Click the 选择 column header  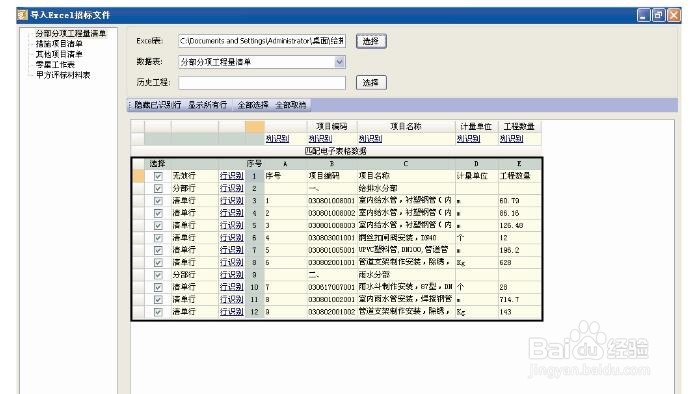157,164
